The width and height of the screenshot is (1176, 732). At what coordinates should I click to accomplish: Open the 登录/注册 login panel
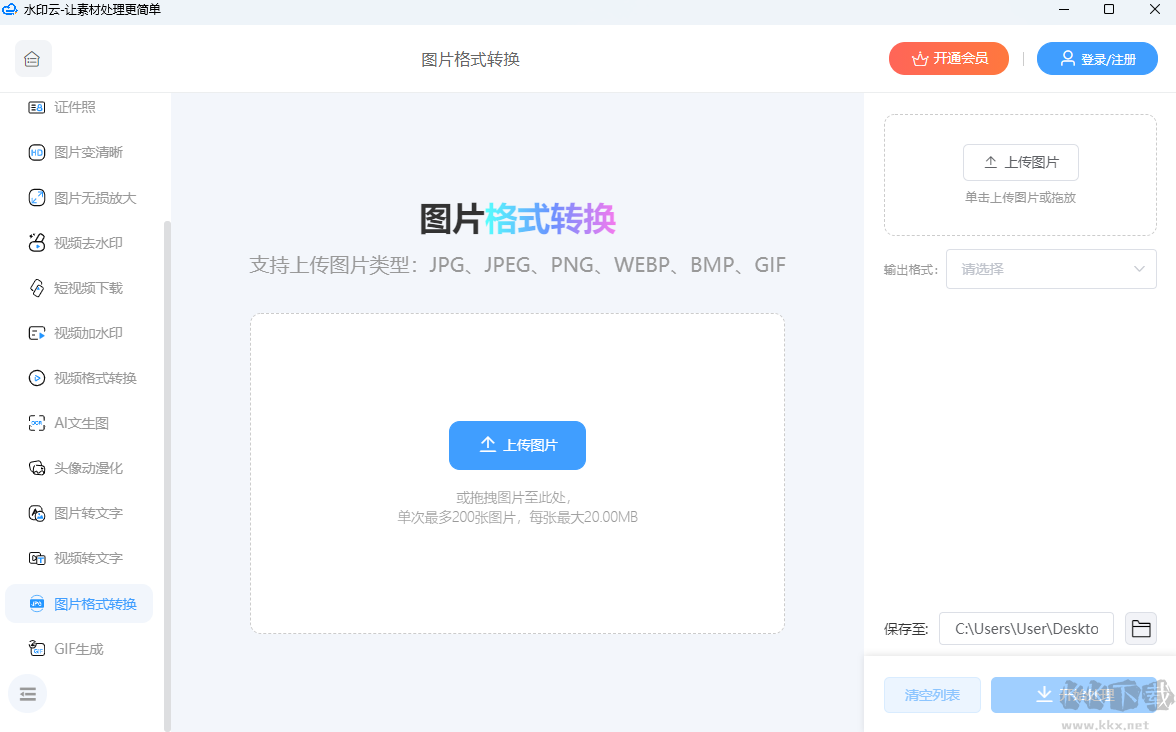point(1097,58)
